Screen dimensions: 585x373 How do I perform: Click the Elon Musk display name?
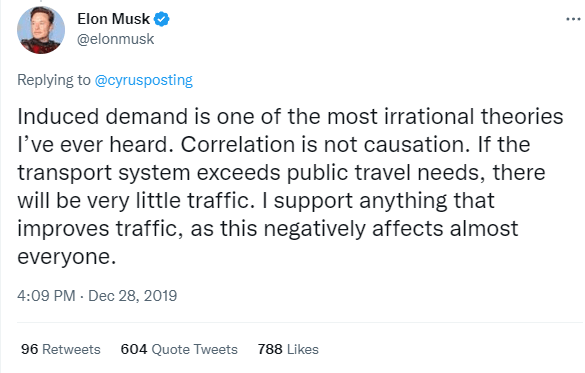click(x=113, y=19)
